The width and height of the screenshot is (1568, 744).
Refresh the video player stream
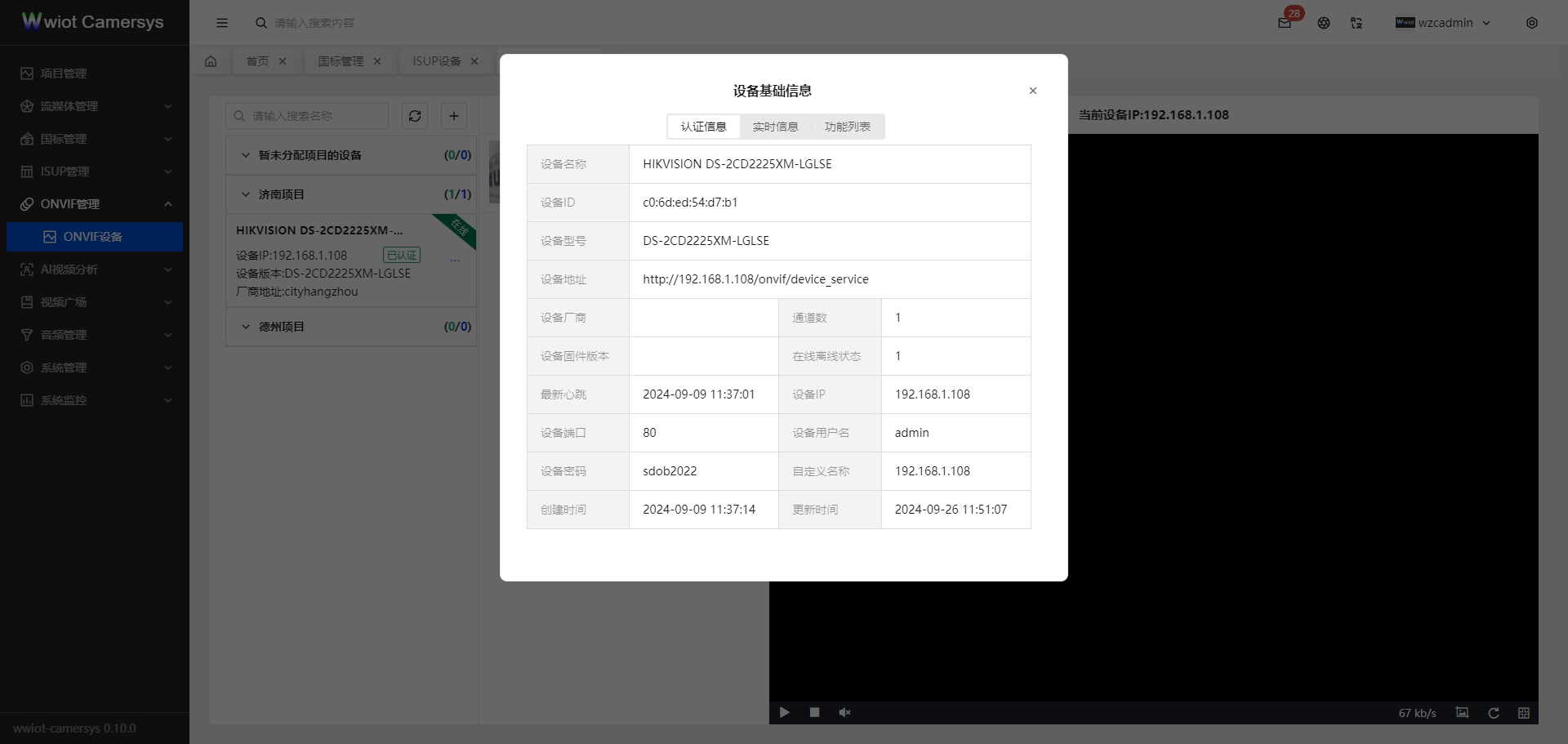tap(1493, 712)
